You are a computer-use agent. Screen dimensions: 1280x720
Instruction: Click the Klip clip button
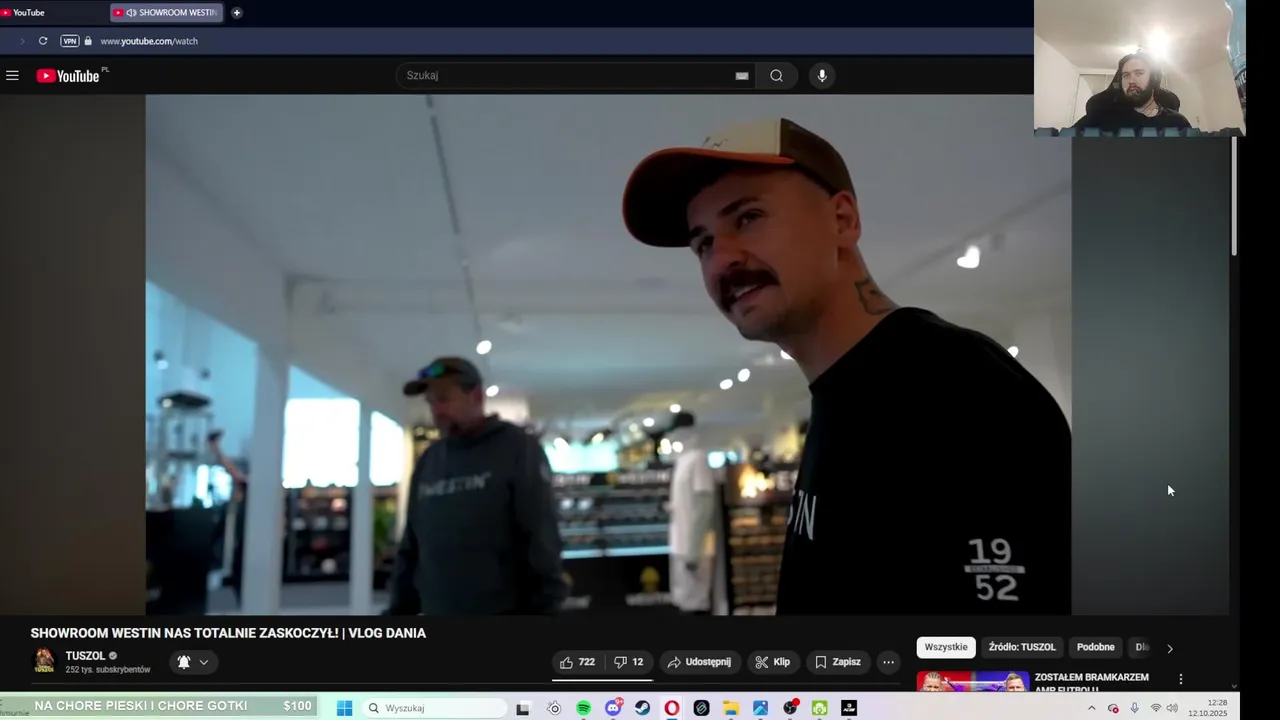(772, 662)
